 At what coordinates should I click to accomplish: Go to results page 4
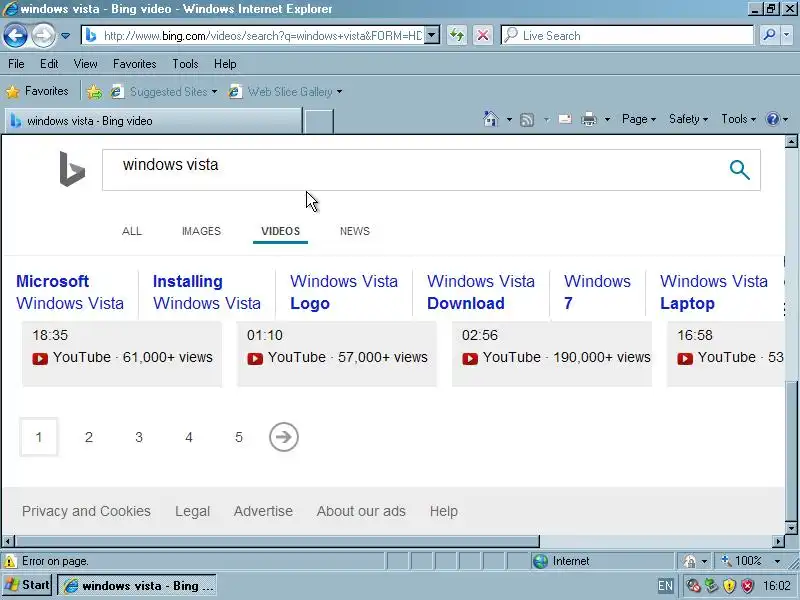pos(189,437)
